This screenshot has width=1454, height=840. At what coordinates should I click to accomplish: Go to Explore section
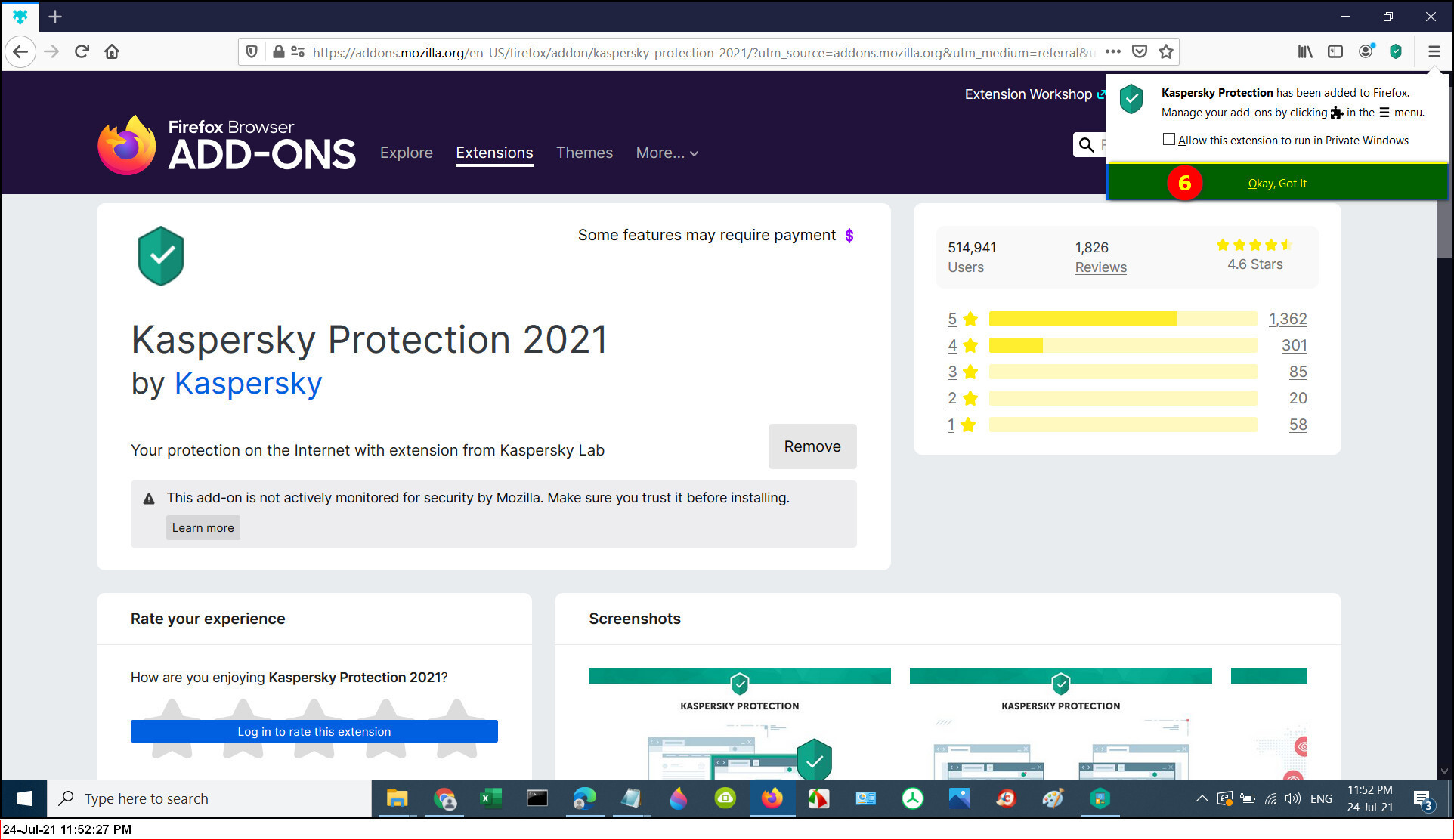pos(407,153)
